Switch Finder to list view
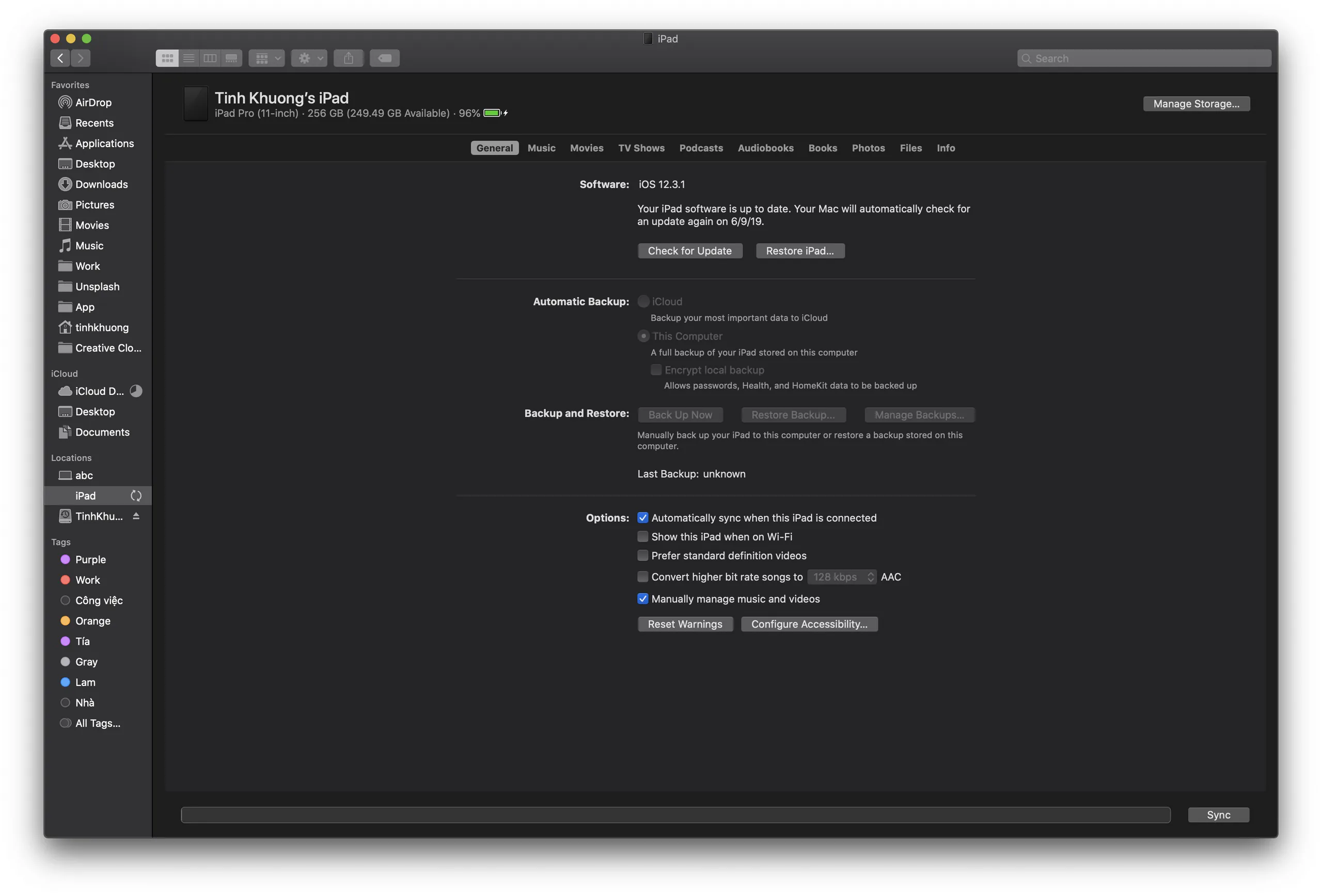 188,58
